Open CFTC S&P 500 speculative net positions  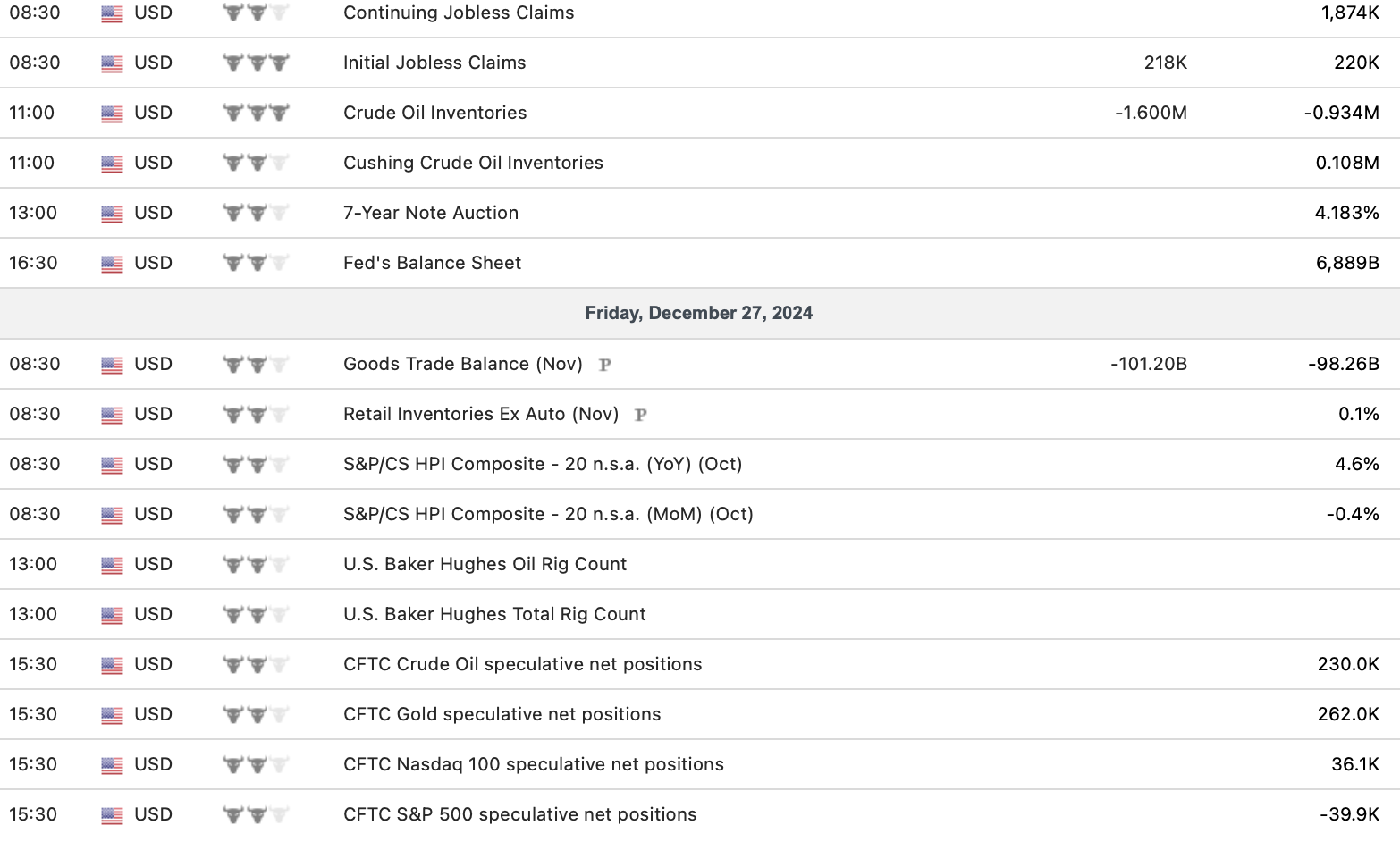[x=519, y=814]
